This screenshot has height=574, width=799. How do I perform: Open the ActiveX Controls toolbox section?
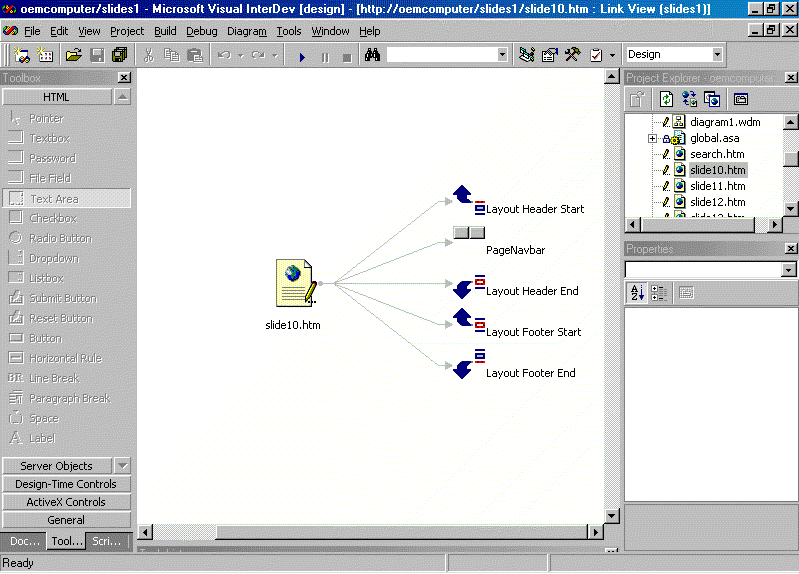point(66,502)
